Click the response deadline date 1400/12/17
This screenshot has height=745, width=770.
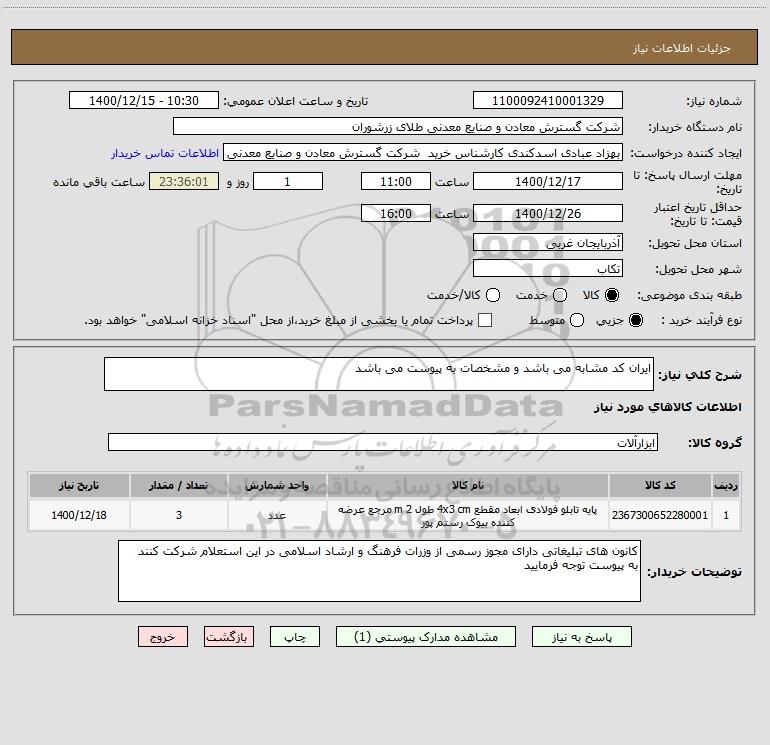pyautogui.click(x=548, y=181)
